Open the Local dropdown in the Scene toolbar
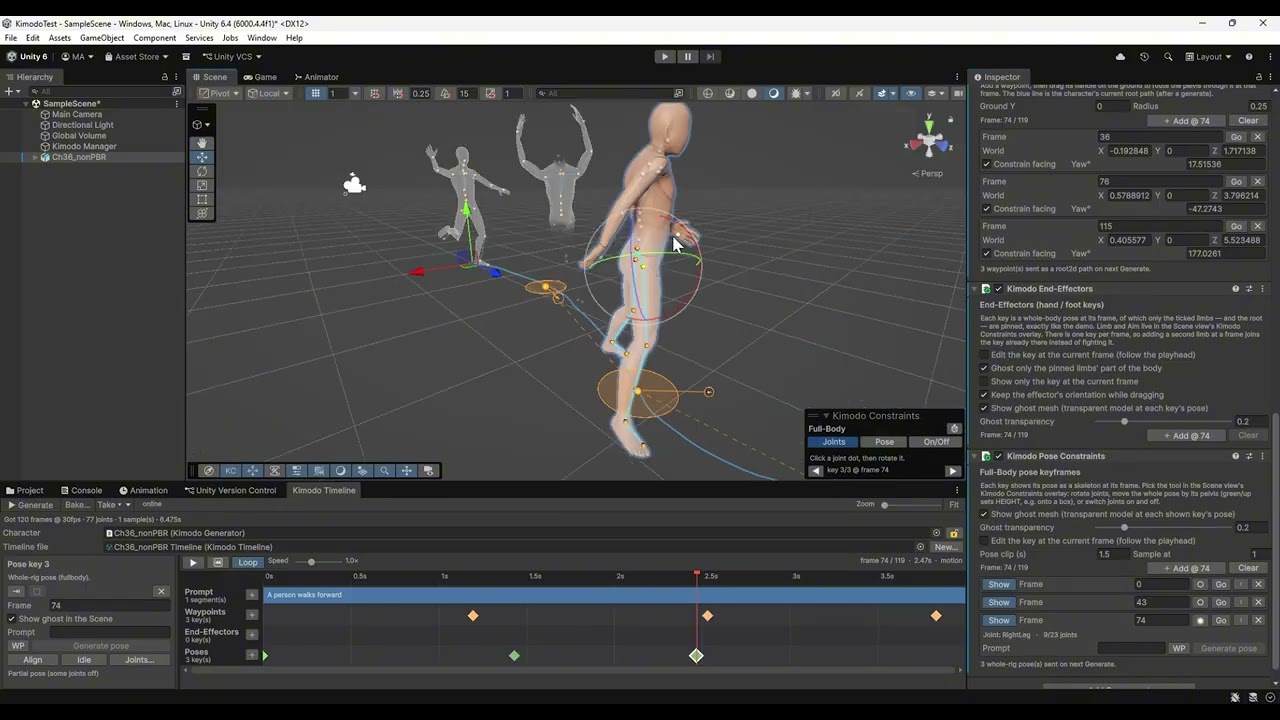The height and width of the screenshot is (720, 1280). point(268,93)
